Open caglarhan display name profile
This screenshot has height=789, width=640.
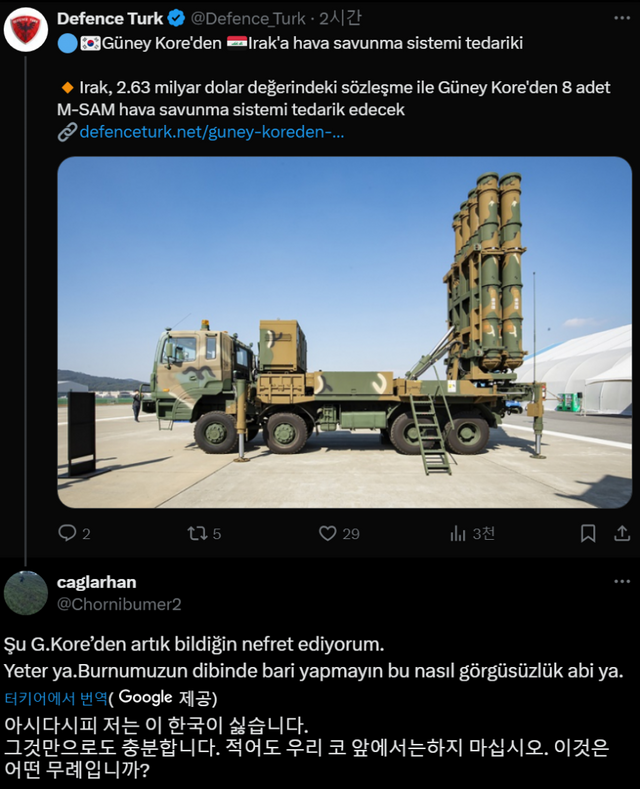[x=97, y=582]
